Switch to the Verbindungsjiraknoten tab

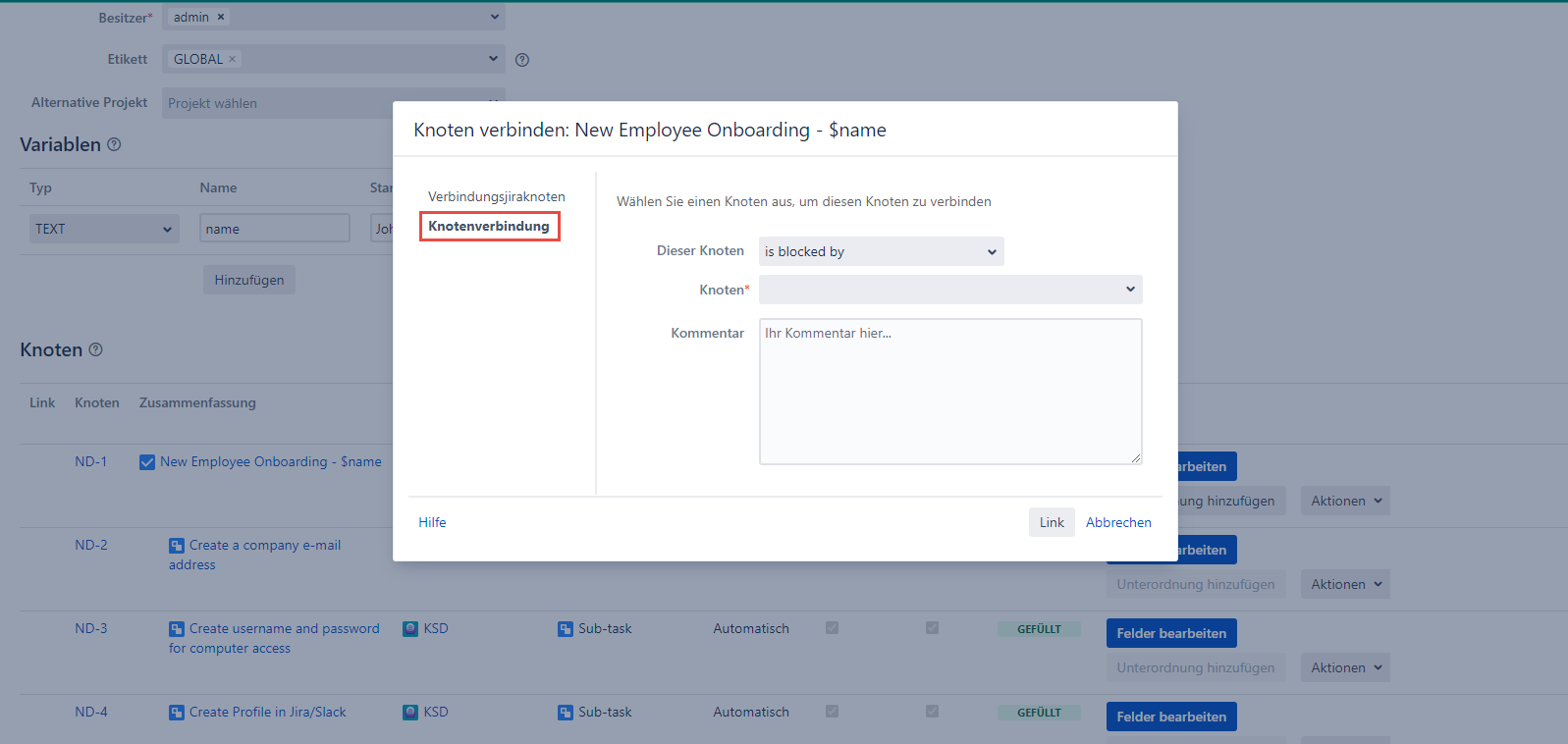[x=496, y=196]
